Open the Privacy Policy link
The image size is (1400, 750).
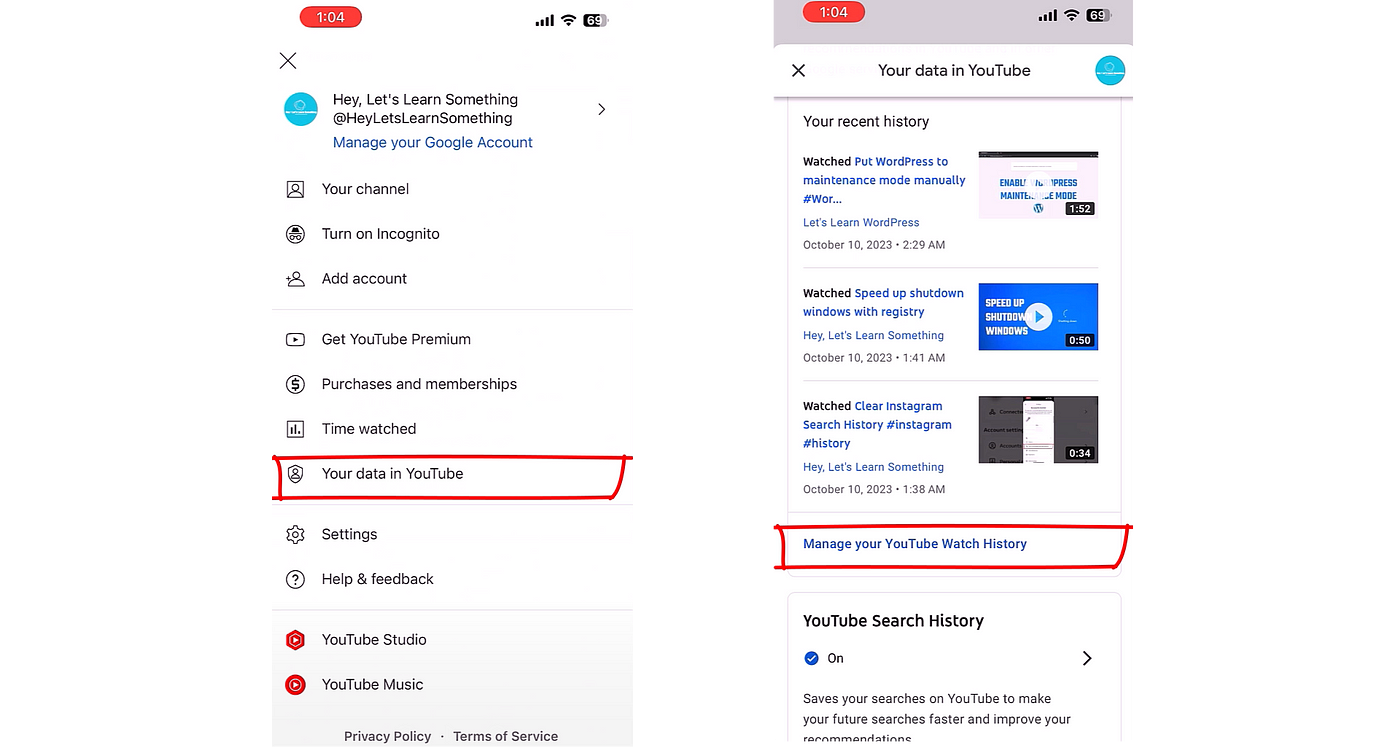387,736
